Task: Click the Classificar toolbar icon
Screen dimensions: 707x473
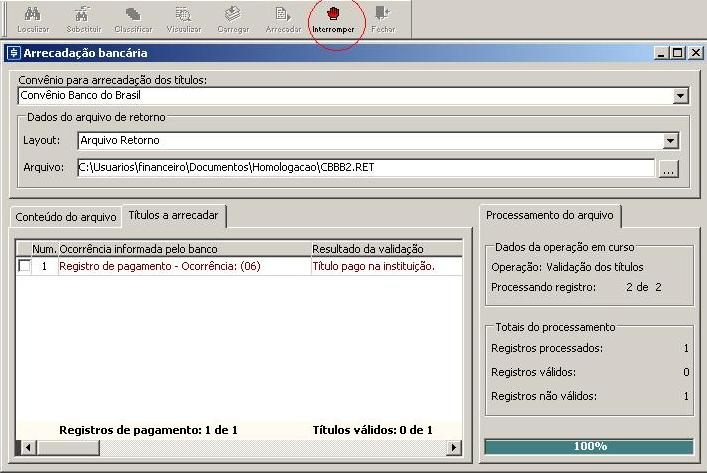Action: (132, 16)
